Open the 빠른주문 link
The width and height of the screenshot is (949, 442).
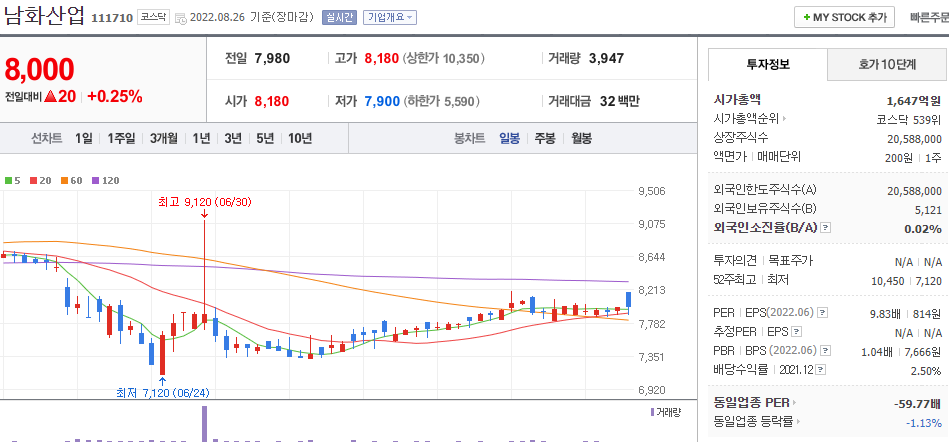(929, 18)
